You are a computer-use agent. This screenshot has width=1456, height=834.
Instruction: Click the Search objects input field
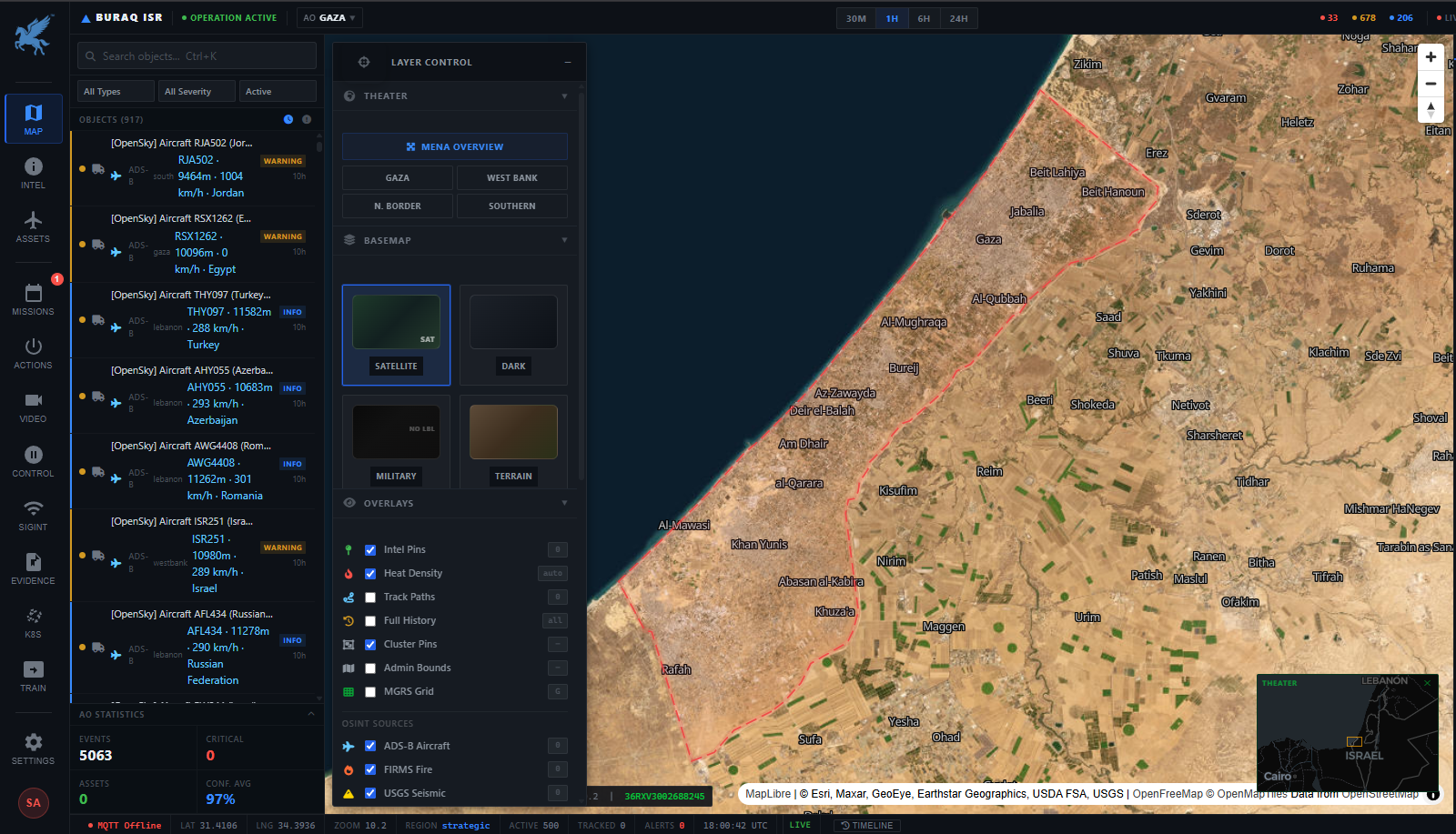pyautogui.click(x=196, y=55)
